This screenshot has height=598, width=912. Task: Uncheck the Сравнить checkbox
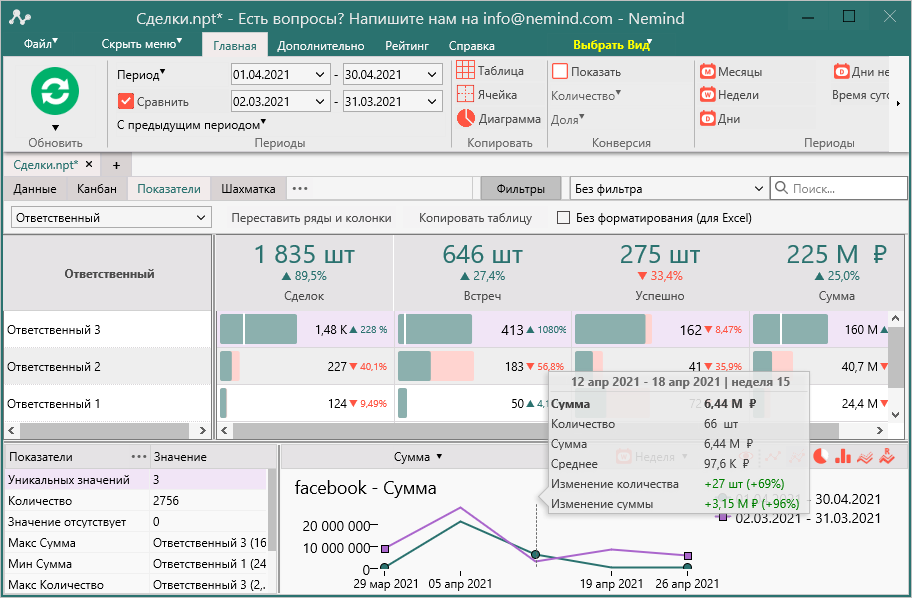pyautogui.click(x=125, y=101)
